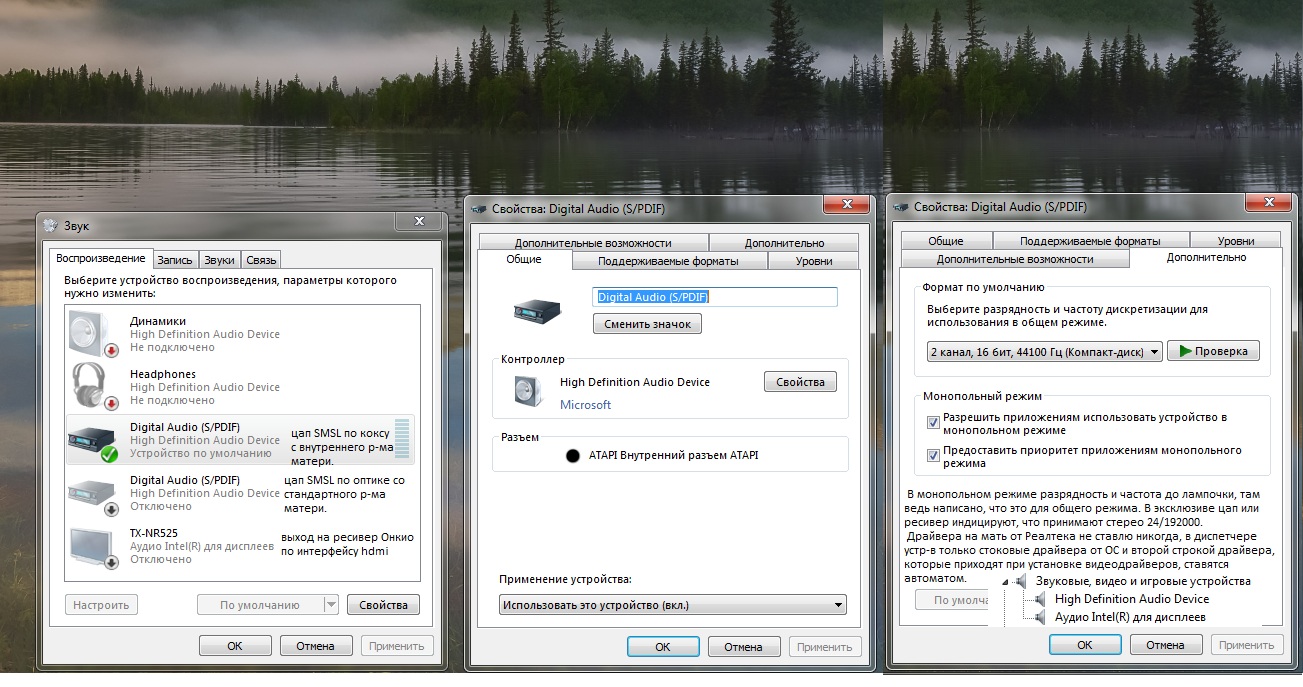Screen dimensions: 1303x687
Task: Click the Microsoft controller link
Action: point(585,405)
